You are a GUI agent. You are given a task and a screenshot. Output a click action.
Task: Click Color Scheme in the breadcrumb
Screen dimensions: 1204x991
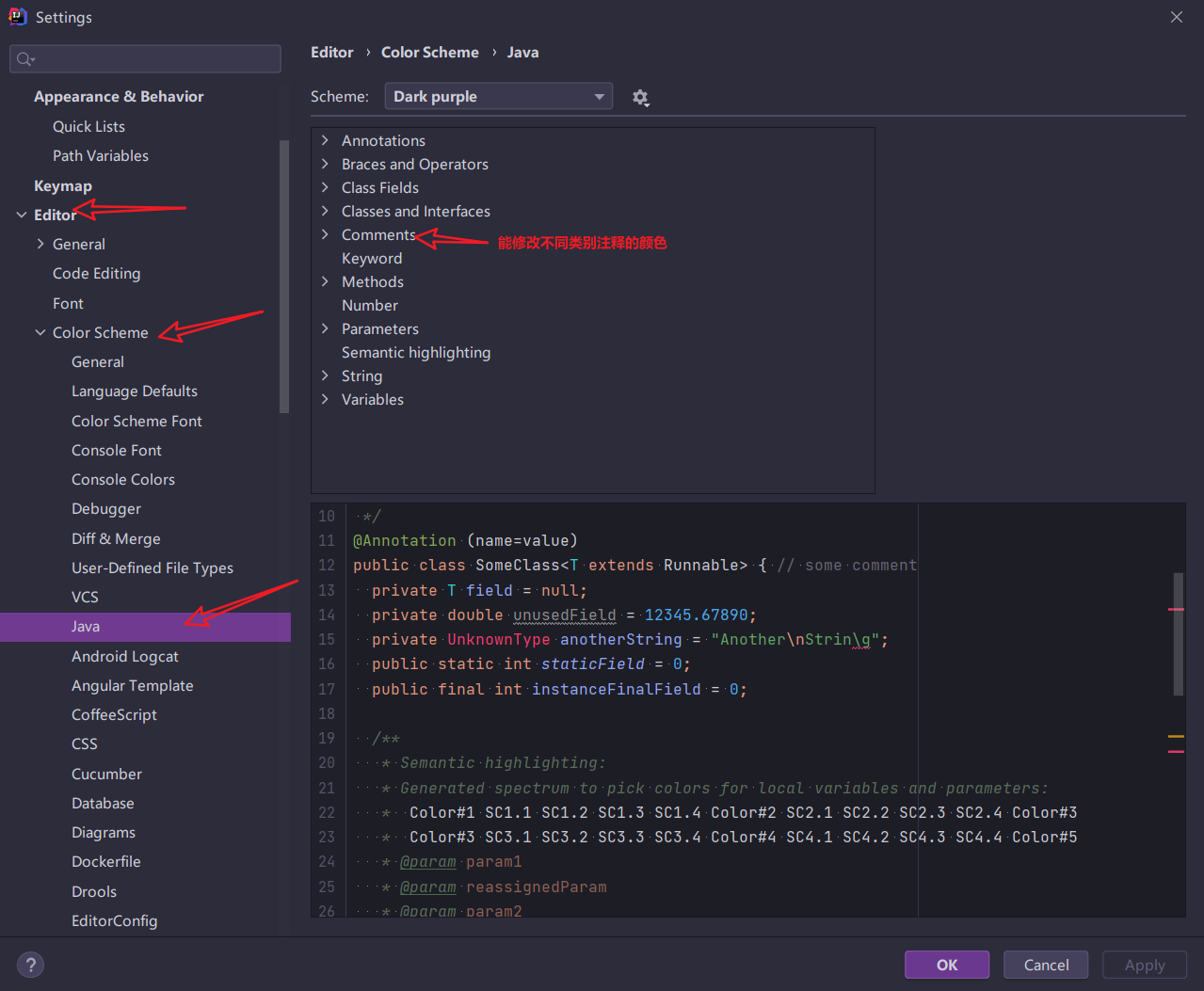coord(430,53)
